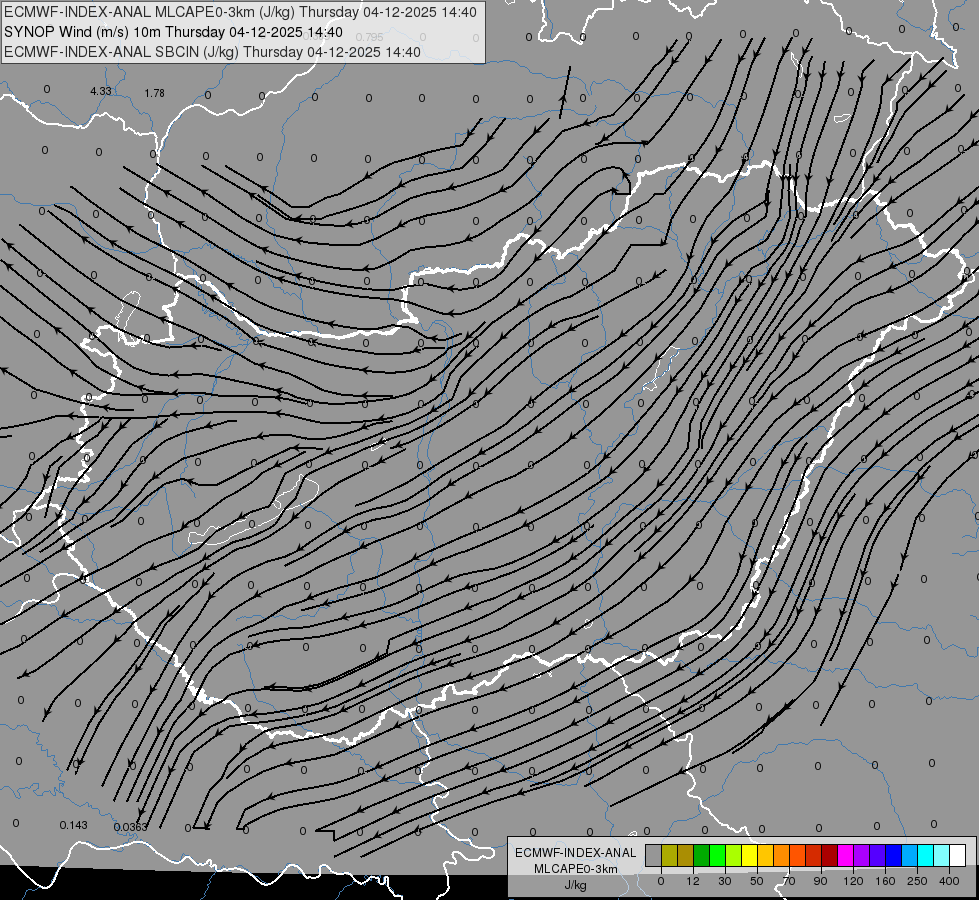Click the legend tick label 250
This screenshot has height=900, width=979.
pos(917,881)
